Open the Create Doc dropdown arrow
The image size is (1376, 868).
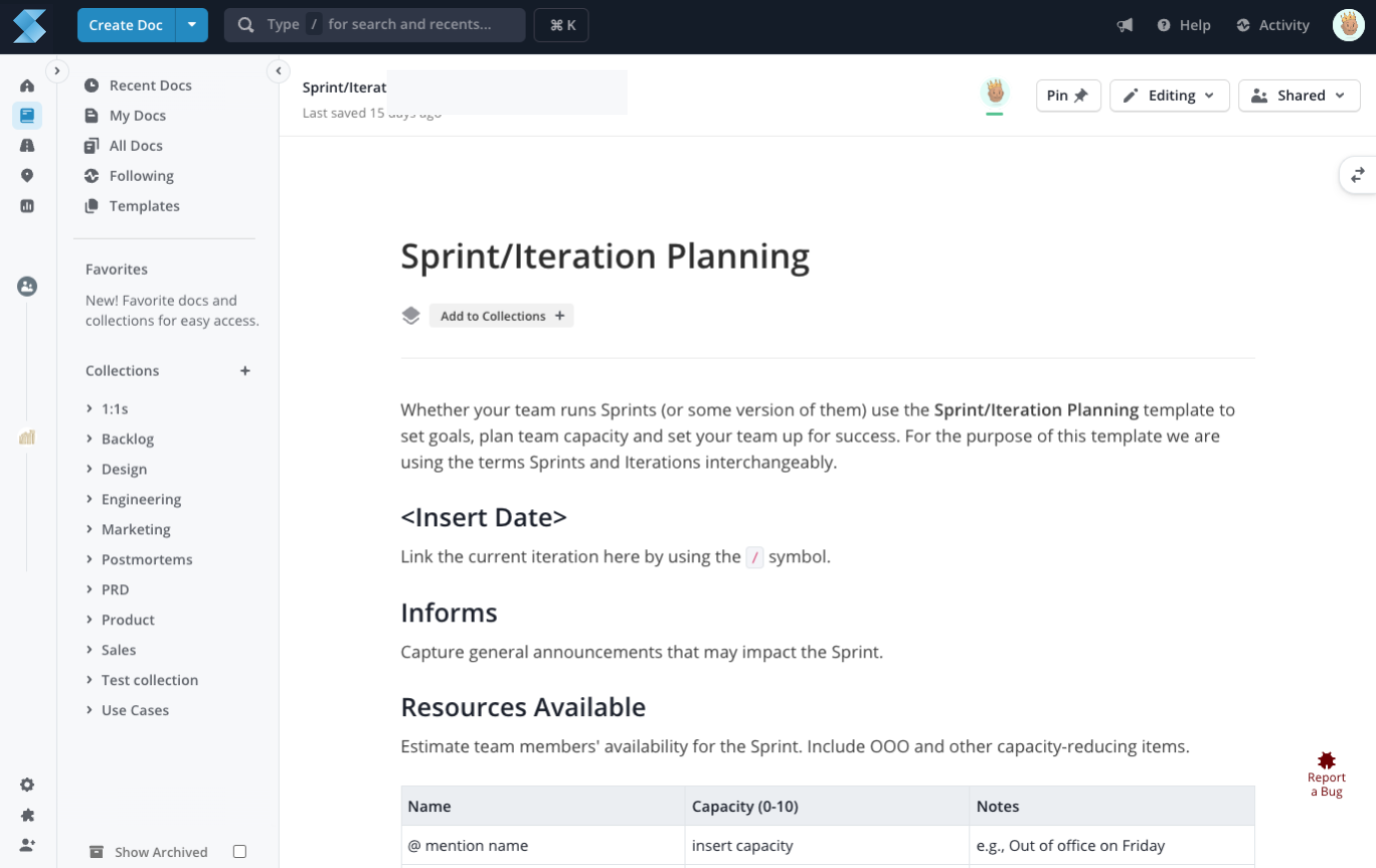(192, 25)
